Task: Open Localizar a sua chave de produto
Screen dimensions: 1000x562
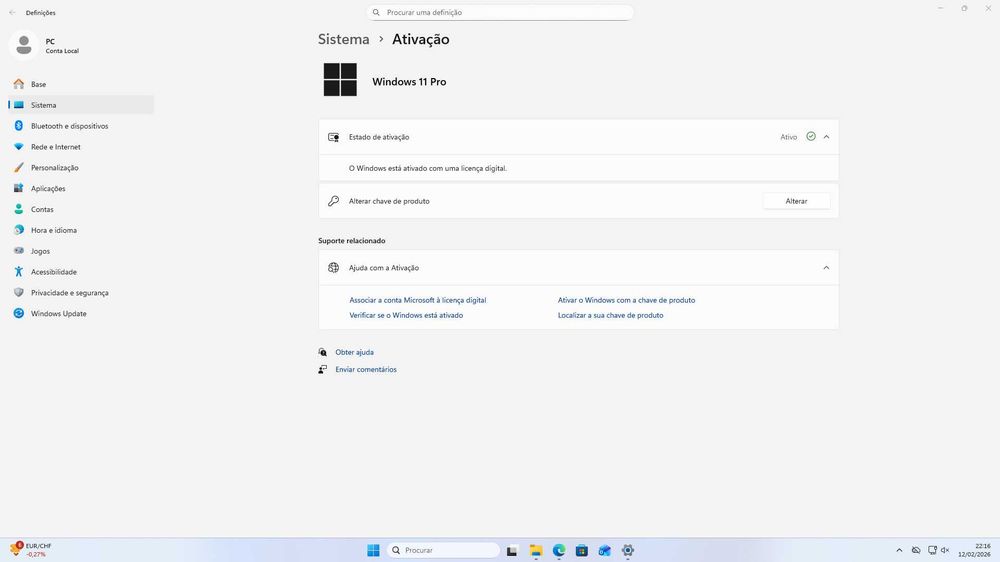Action: (610, 315)
